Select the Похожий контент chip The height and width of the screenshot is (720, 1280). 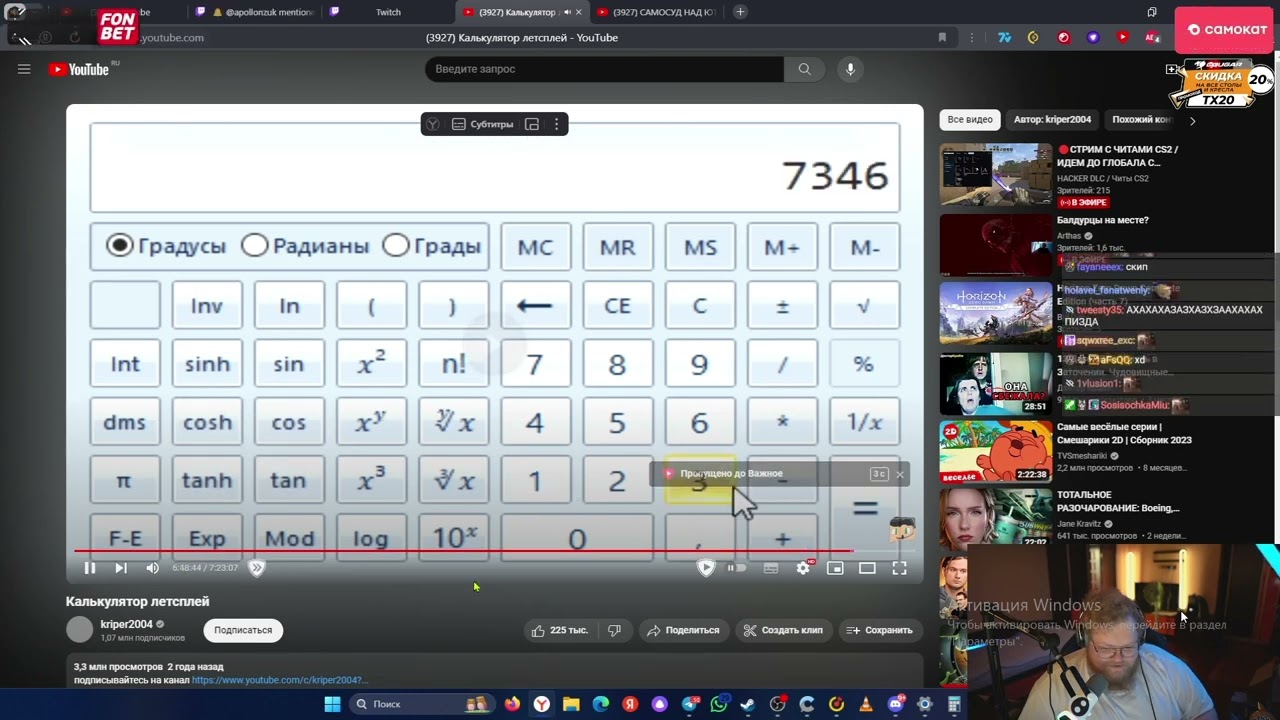(1141, 119)
